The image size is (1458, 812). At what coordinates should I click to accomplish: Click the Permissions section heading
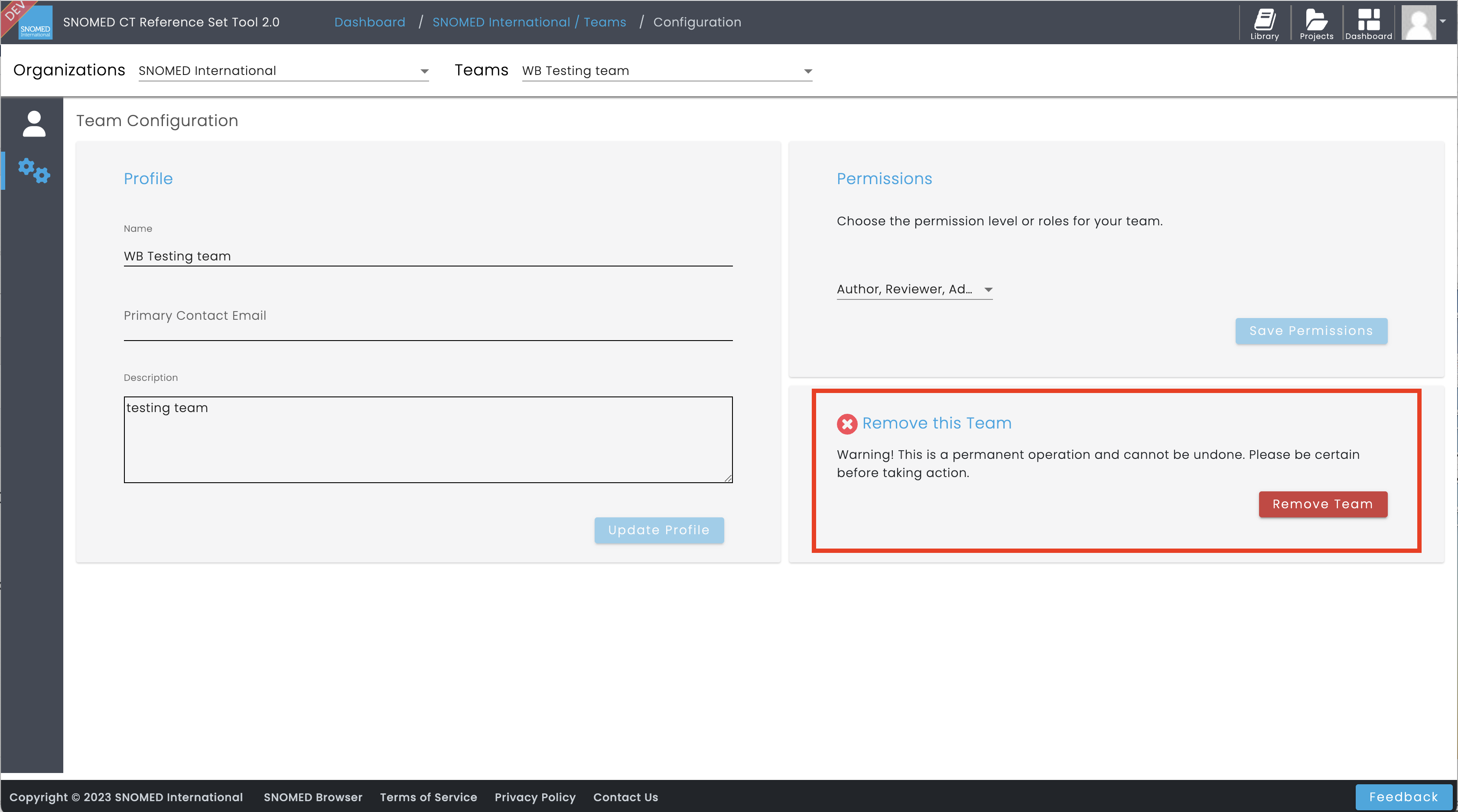(x=885, y=179)
